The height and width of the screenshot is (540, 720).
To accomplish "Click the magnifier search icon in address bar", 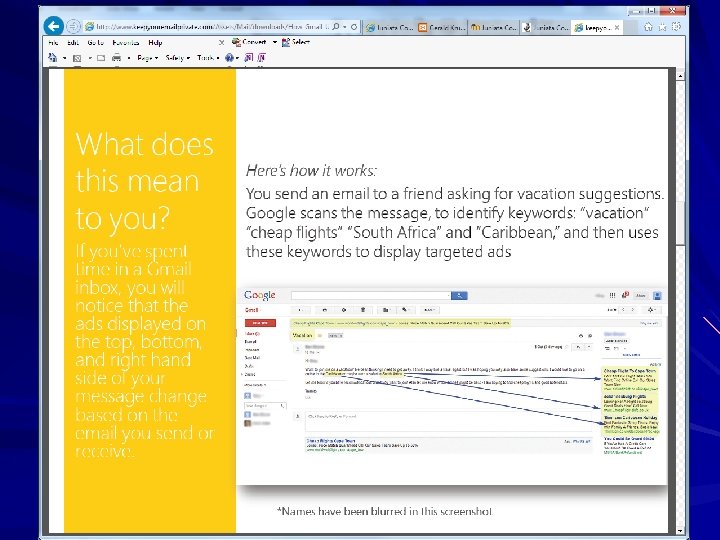I will [x=336, y=27].
